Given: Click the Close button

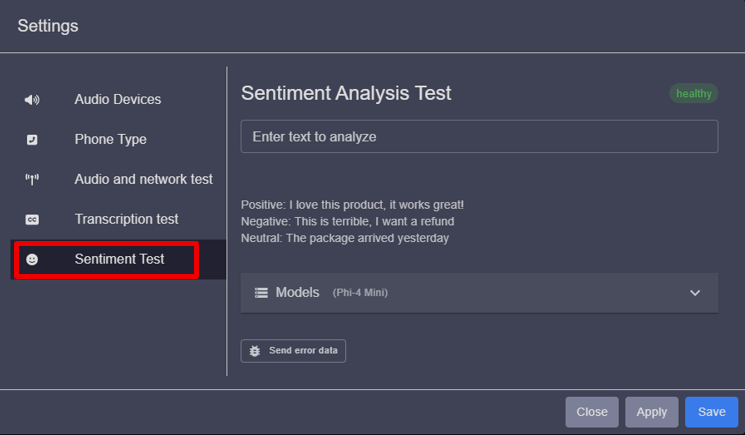Looking at the screenshot, I should (x=592, y=412).
